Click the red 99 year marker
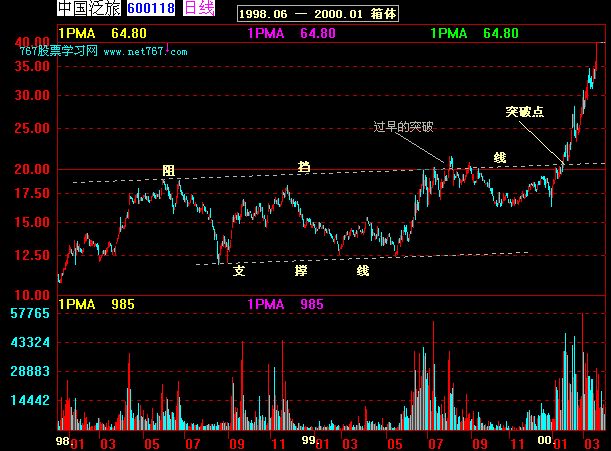This screenshot has height=451, width=611. 310,438
